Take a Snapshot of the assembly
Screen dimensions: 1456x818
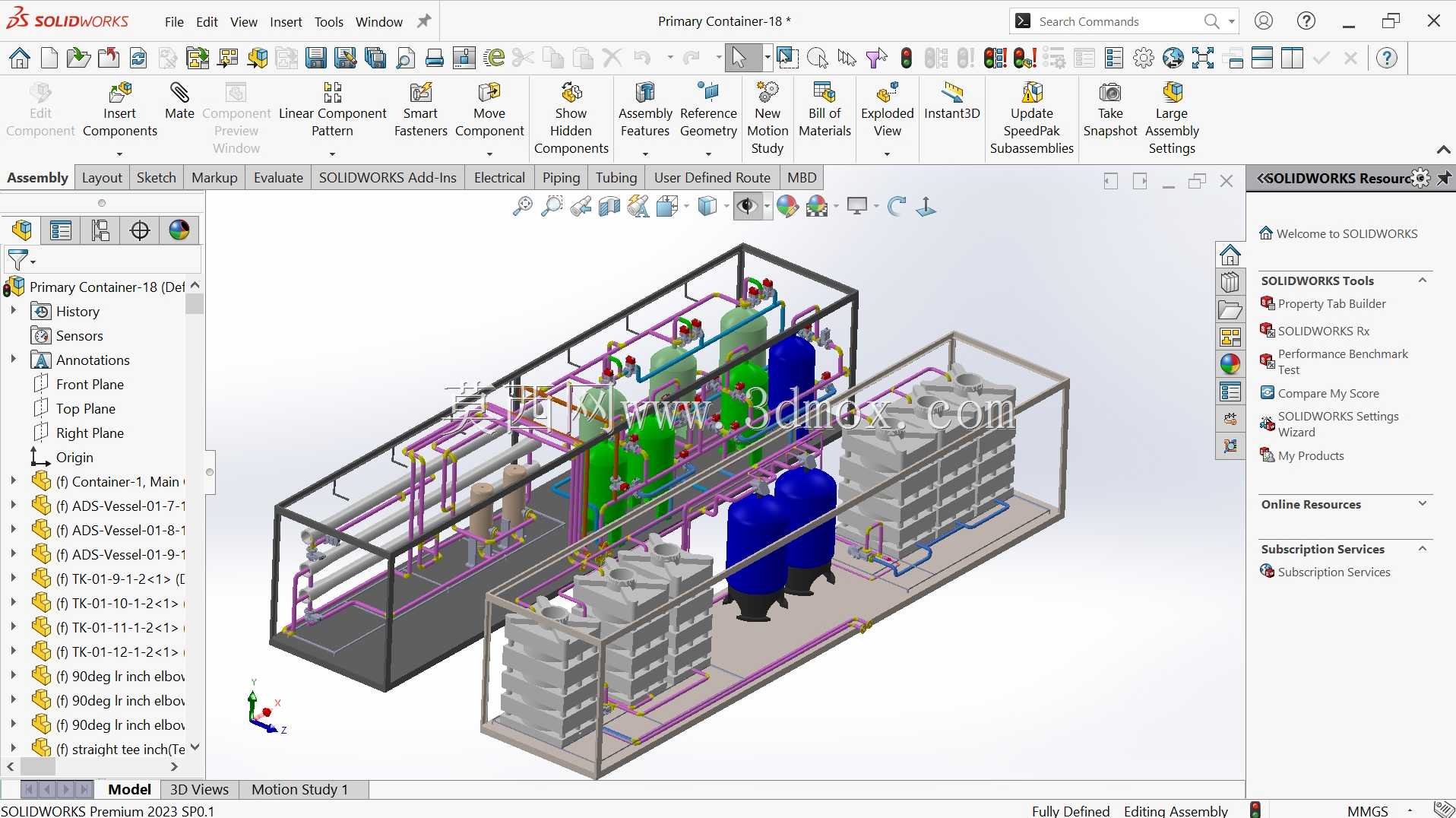click(x=1110, y=111)
